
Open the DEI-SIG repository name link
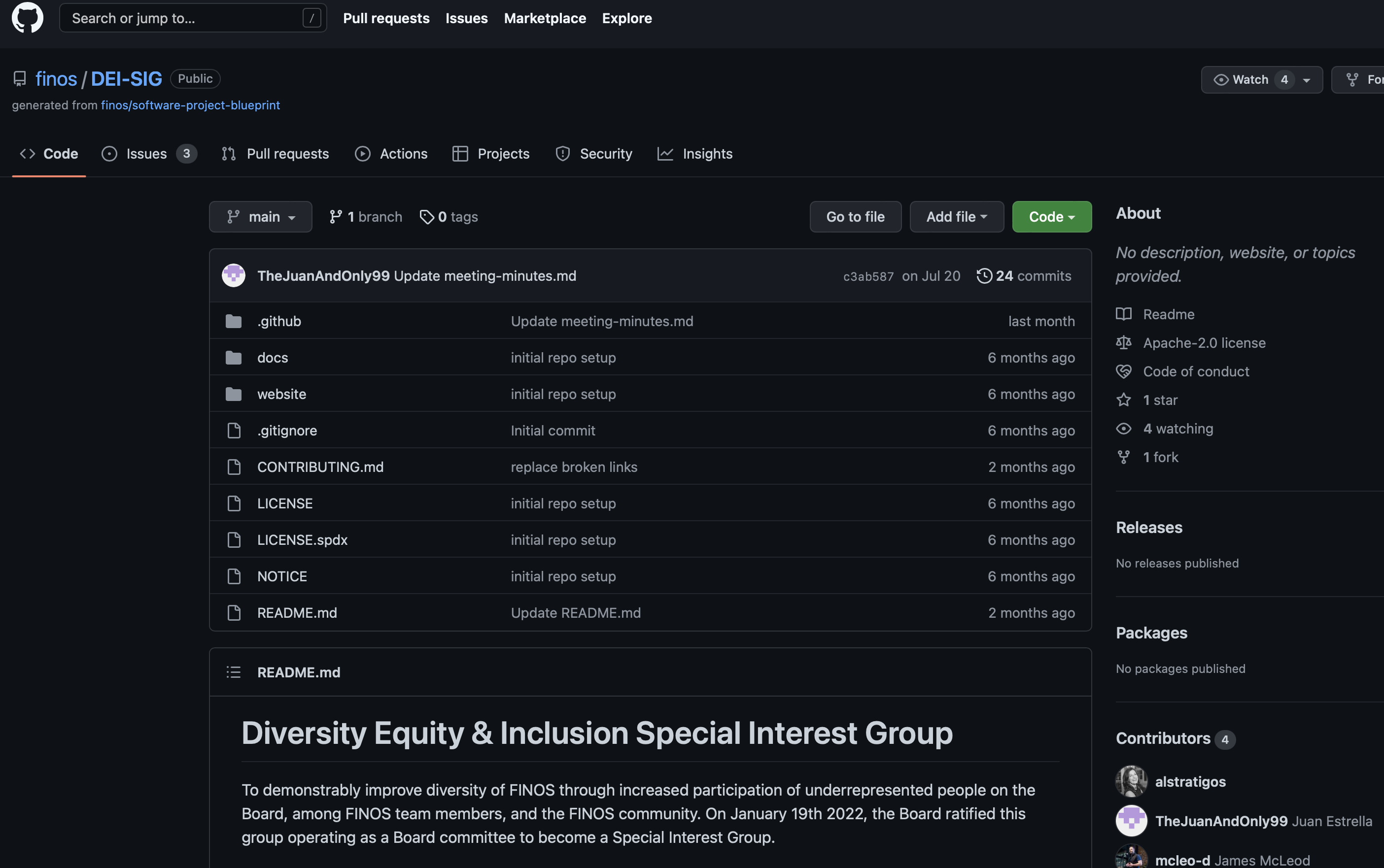[126, 79]
